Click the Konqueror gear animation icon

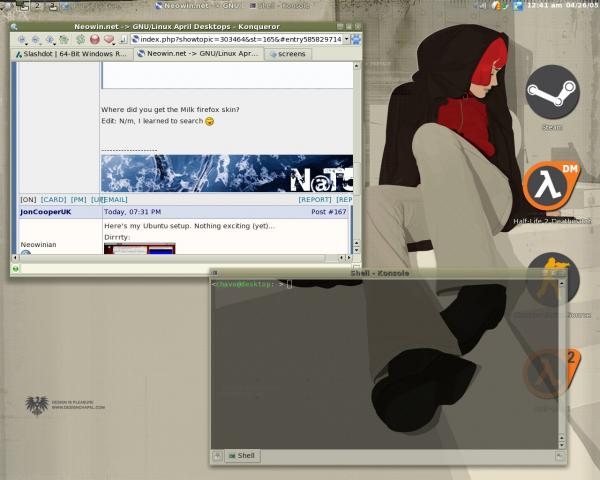point(356,39)
